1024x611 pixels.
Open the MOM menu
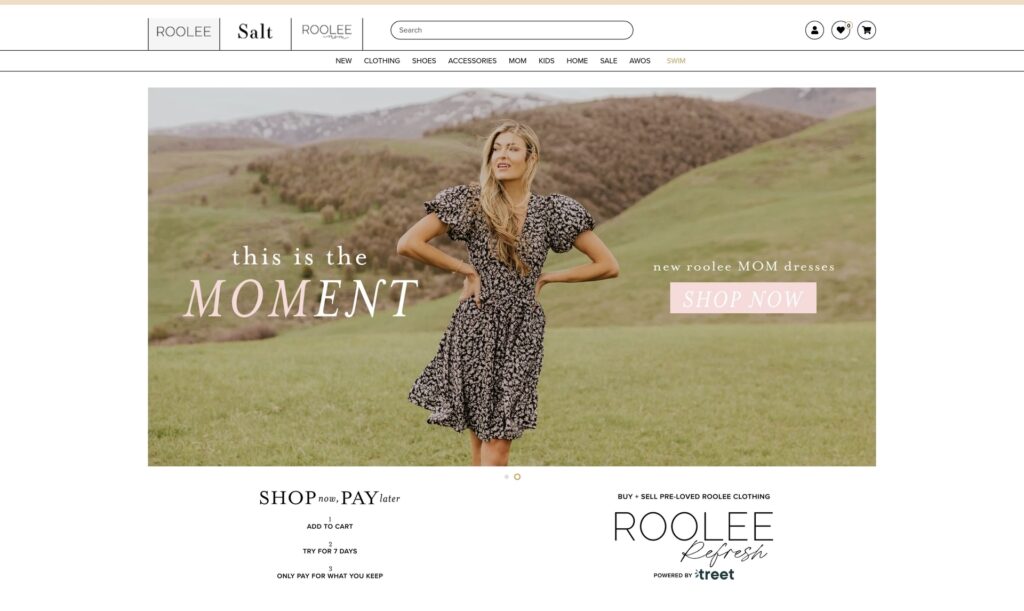[x=517, y=61]
